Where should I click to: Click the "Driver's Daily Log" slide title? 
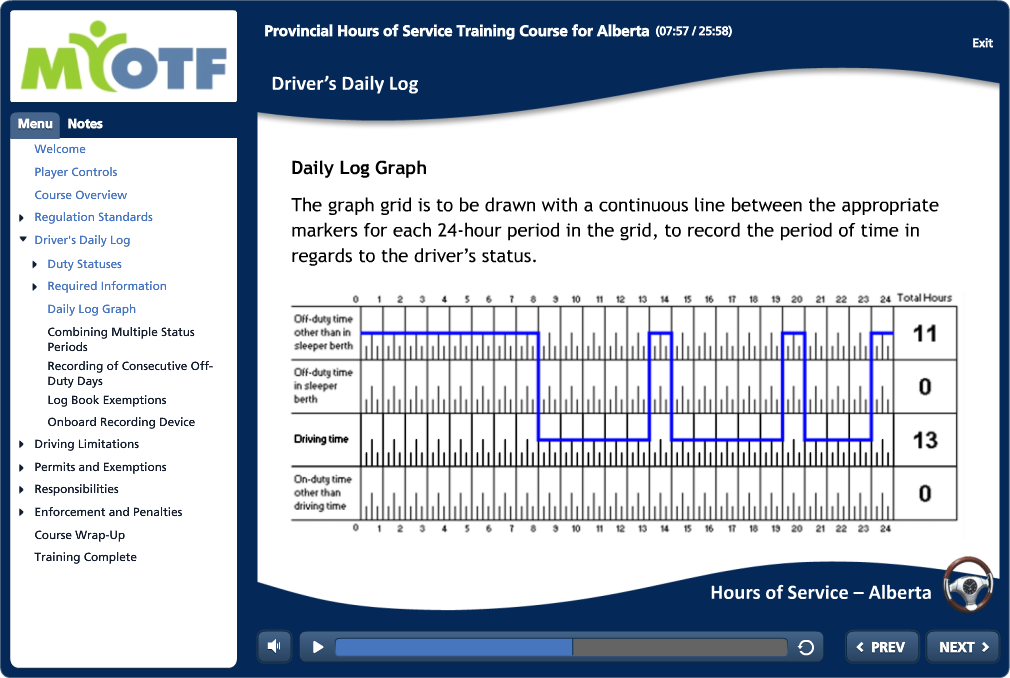point(345,84)
